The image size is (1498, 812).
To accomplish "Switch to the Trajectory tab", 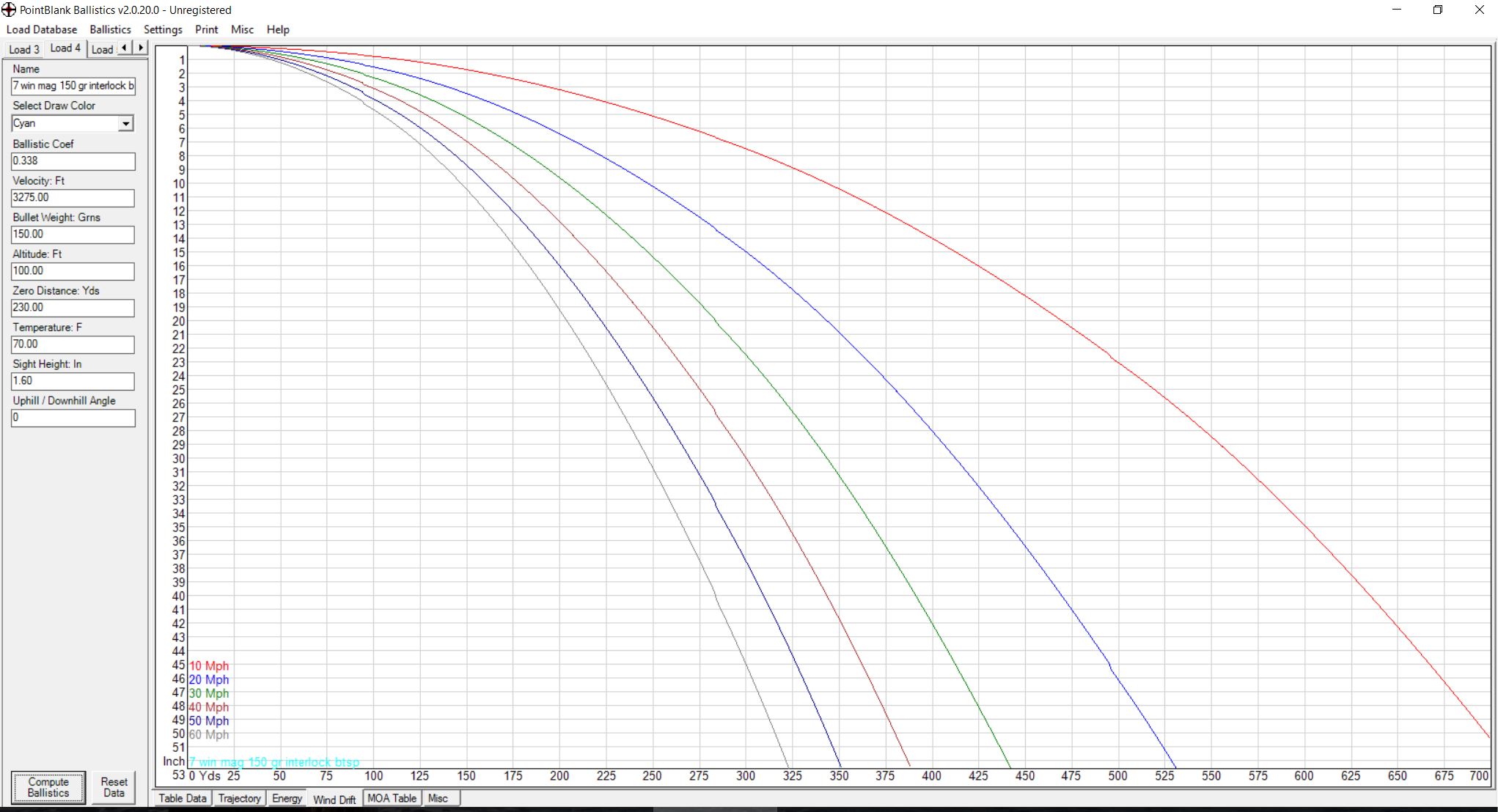I will pyautogui.click(x=239, y=798).
